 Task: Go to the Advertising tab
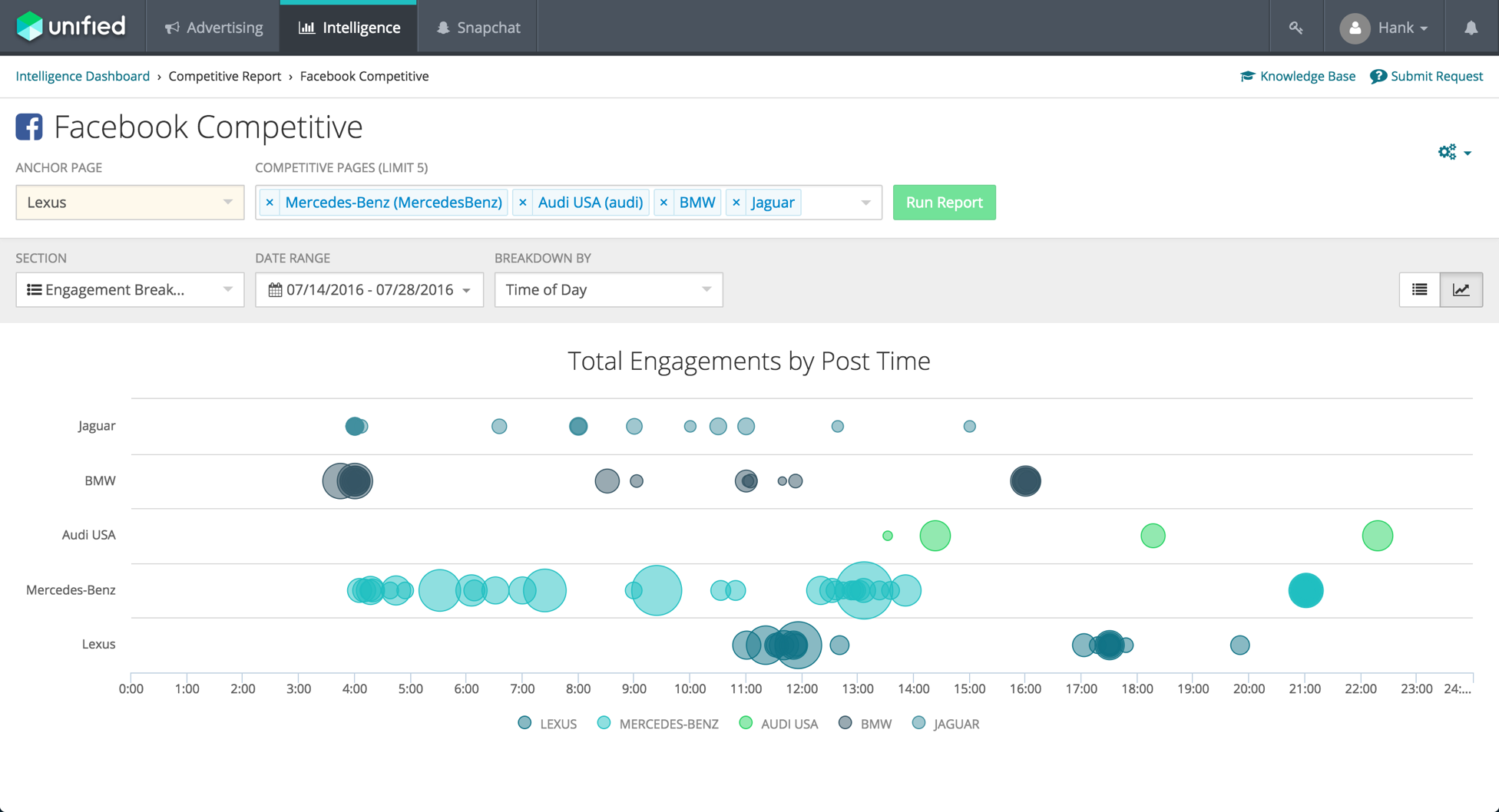pyautogui.click(x=213, y=28)
